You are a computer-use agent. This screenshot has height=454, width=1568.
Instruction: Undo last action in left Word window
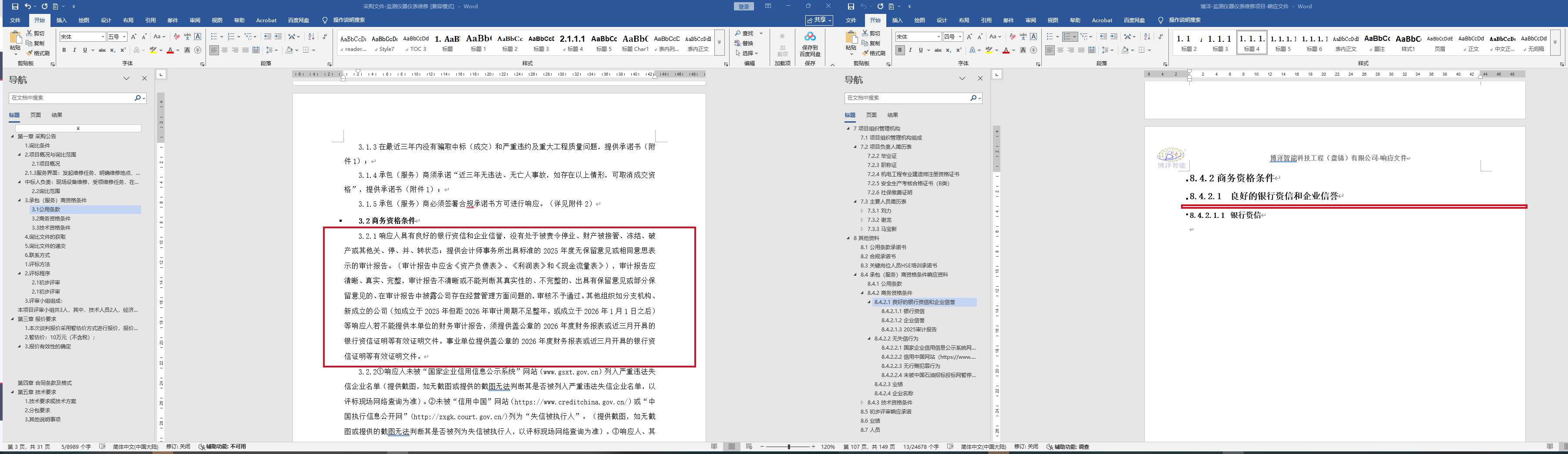(27, 6)
